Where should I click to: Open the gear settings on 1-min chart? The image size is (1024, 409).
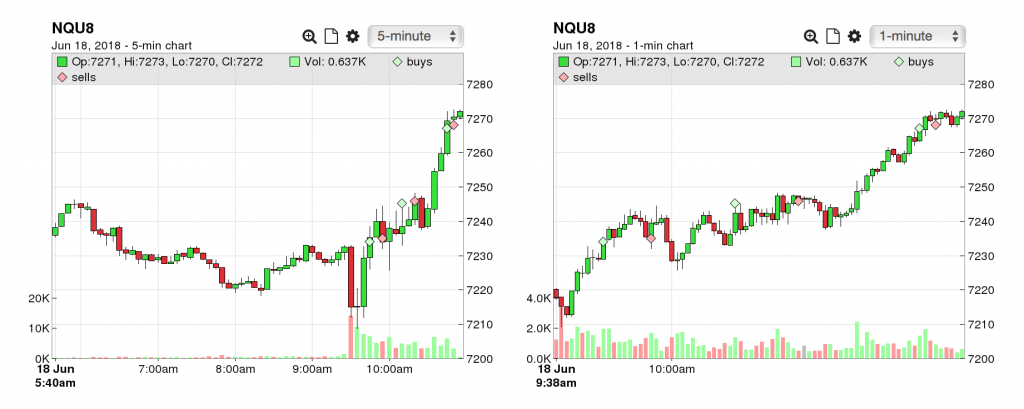pos(854,36)
